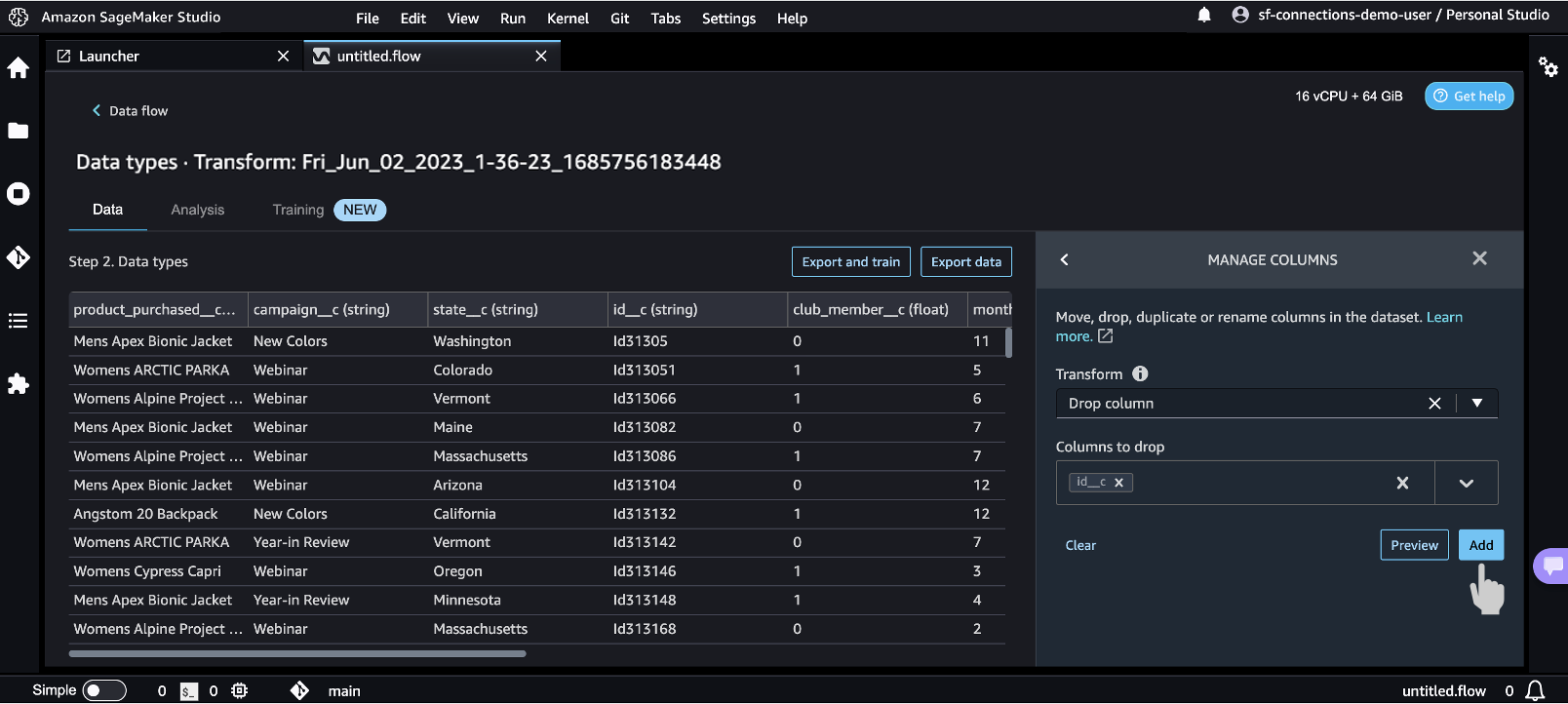The width and height of the screenshot is (1568, 704).
Task: Close the Manage Columns panel
Action: click(x=1479, y=258)
